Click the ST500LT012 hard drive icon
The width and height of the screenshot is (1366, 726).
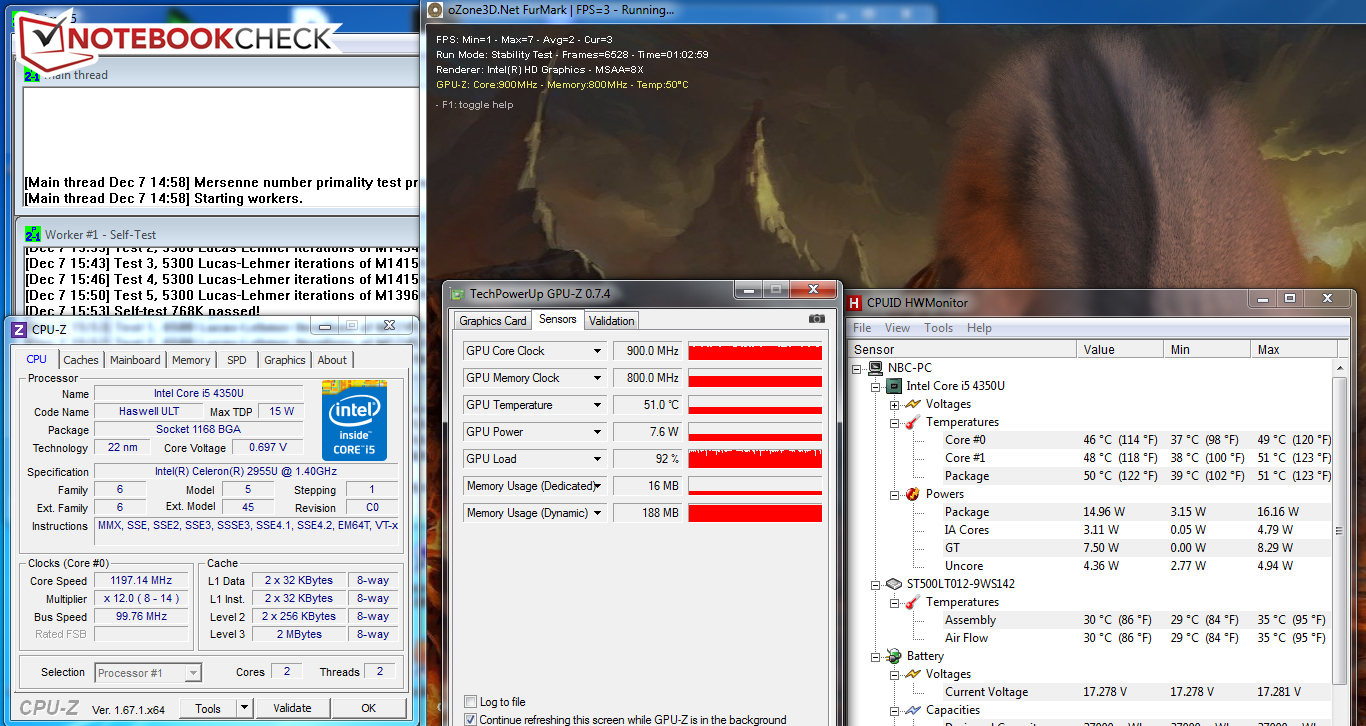[894, 584]
